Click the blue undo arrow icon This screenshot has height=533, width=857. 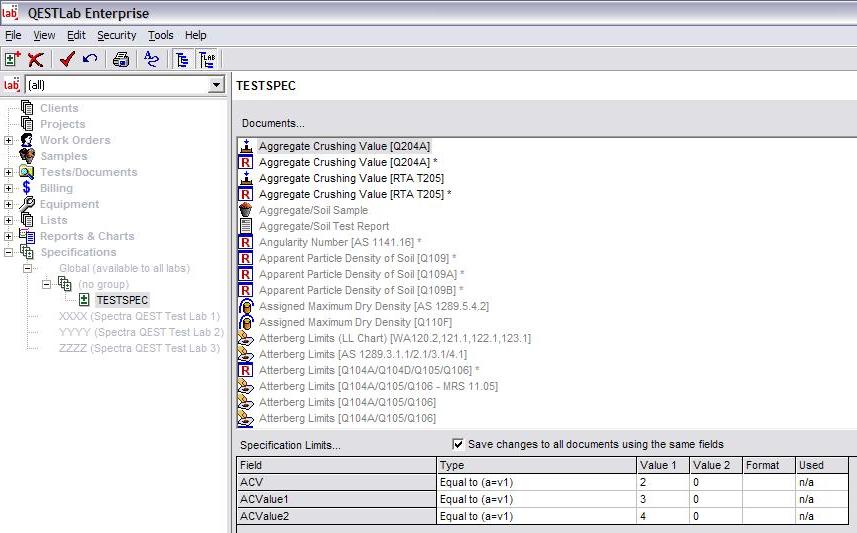pyautogui.click(x=90, y=59)
